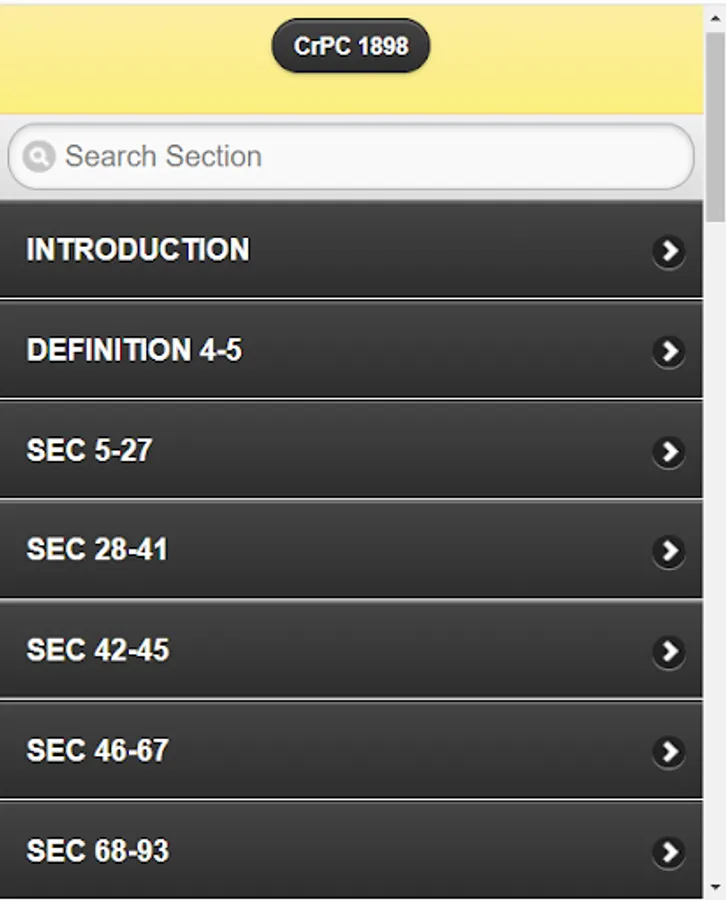Open SEC 68-93 list entry

click(x=351, y=850)
